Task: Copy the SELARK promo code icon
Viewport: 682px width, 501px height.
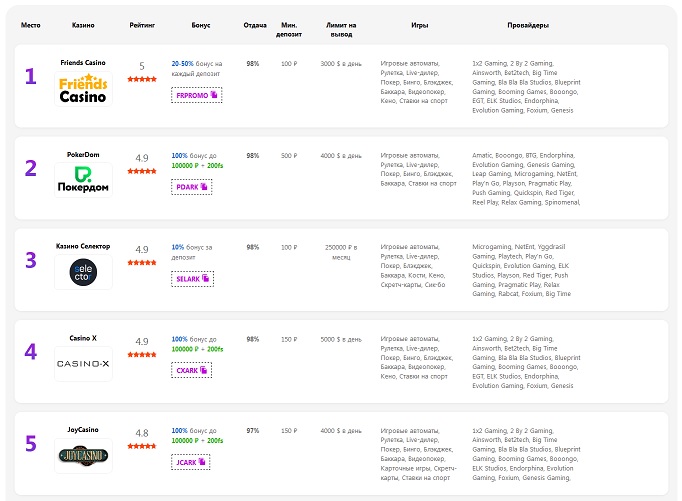Action: click(206, 278)
